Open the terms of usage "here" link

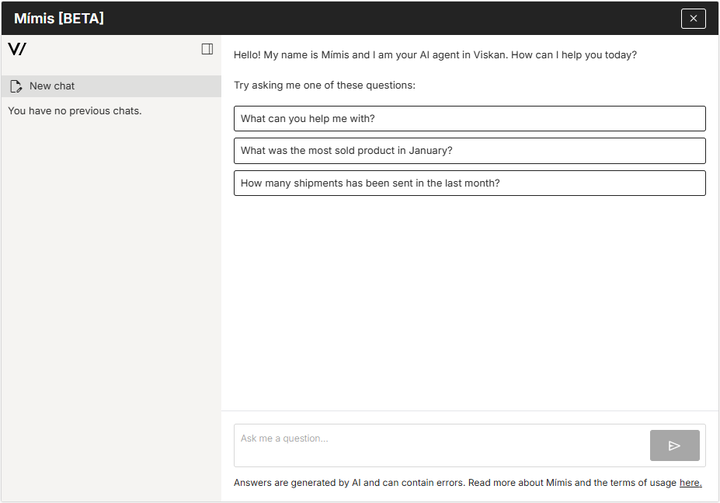690,483
